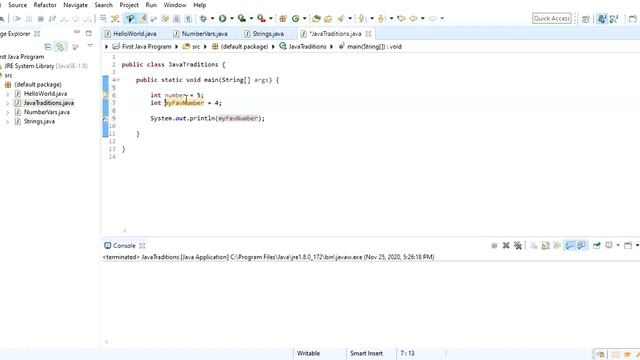Click the Next Annotation arrow icon
This screenshot has height=360, width=640.
[x=361, y=18]
